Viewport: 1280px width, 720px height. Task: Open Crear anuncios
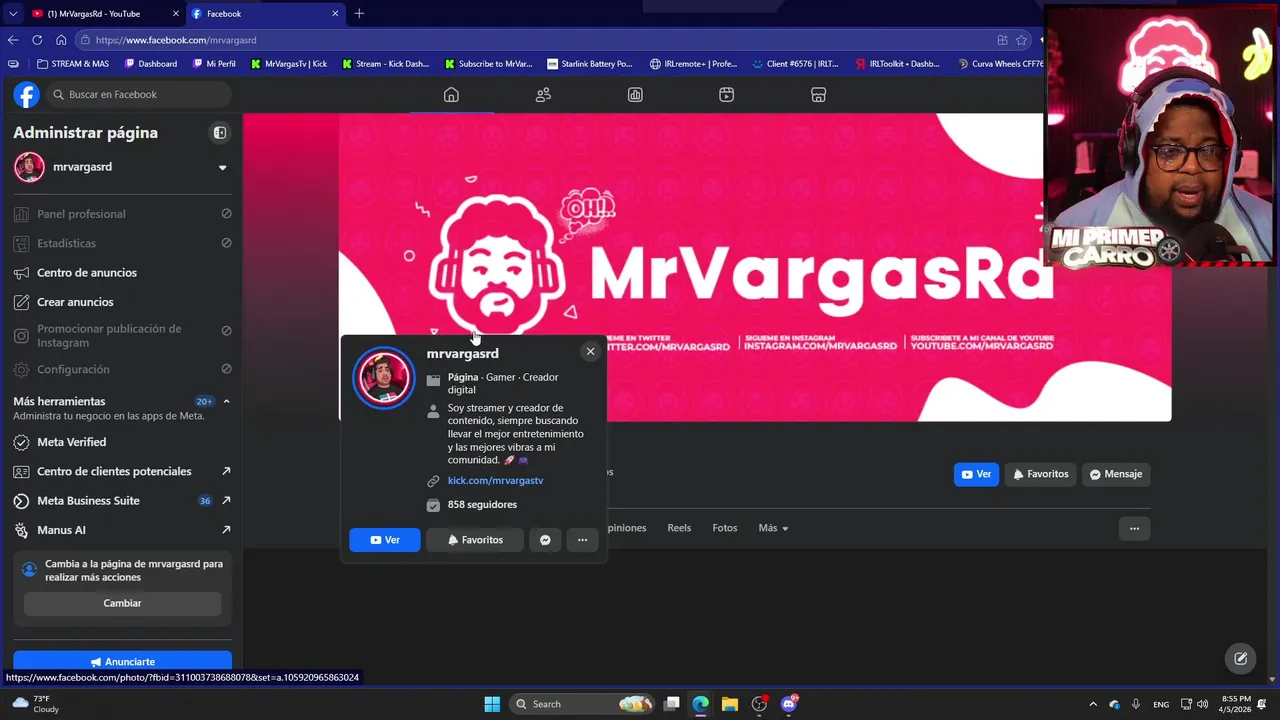[122, 302]
